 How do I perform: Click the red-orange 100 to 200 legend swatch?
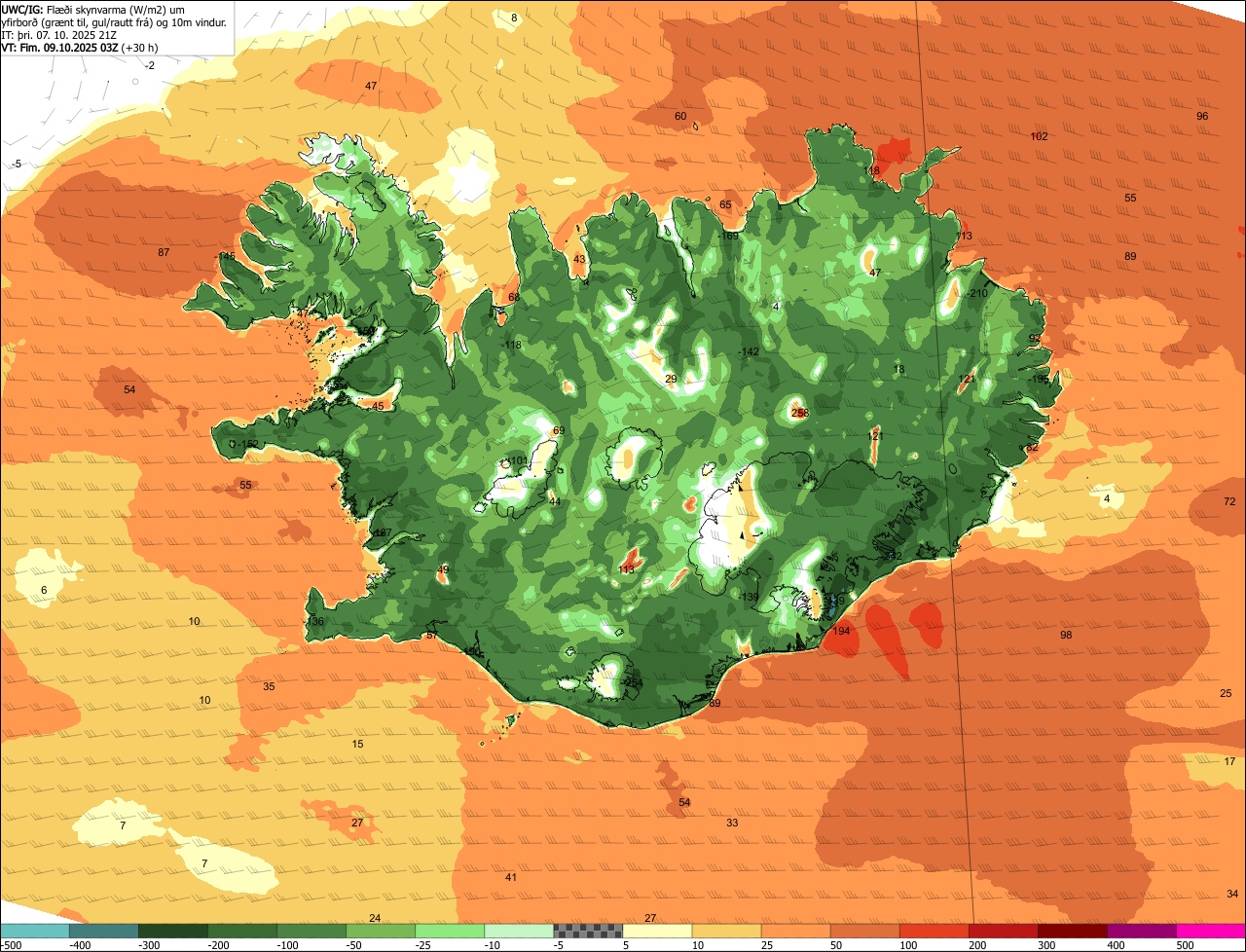pyautogui.click(x=934, y=931)
